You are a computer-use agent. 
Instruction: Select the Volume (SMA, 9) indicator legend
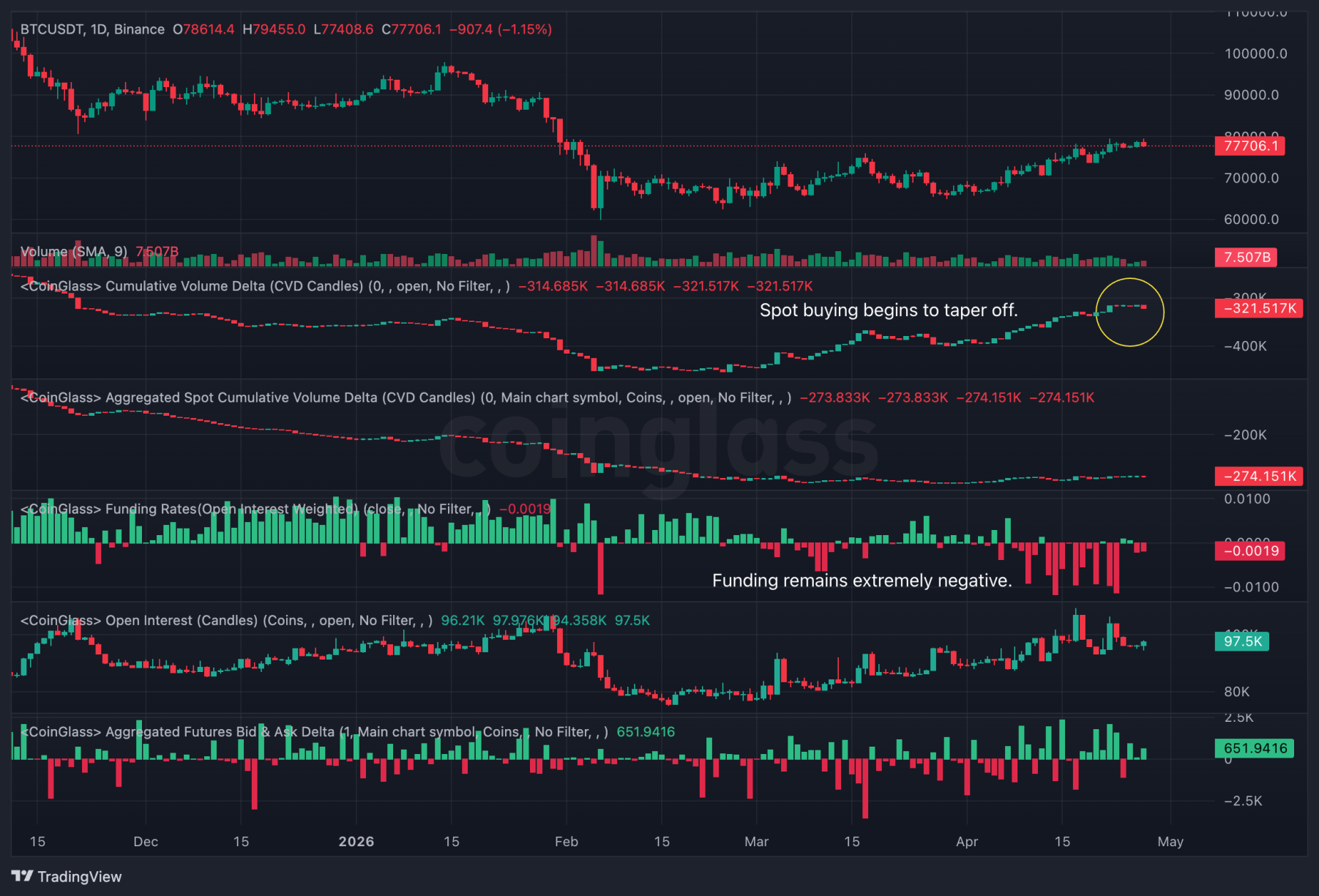point(74,251)
